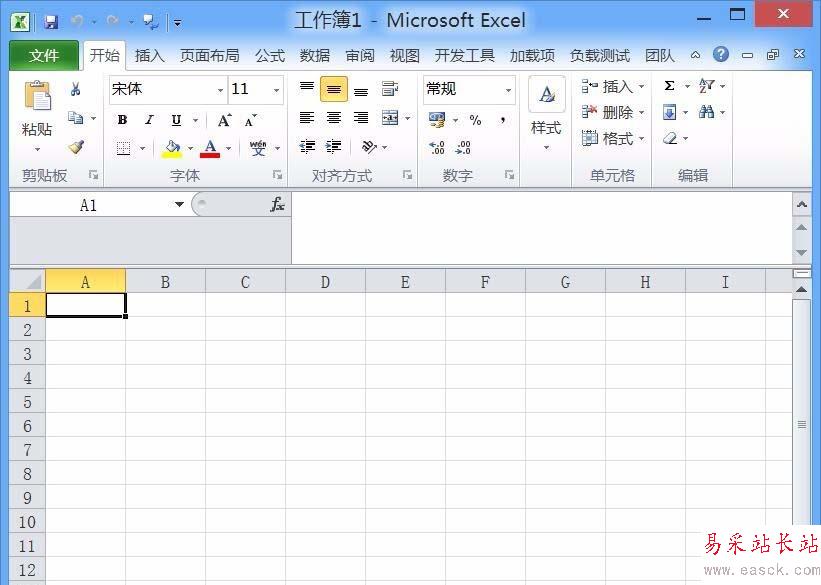The image size is (821, 585).
Task: Click the merge and center icon
Action: tap(390, 118)
